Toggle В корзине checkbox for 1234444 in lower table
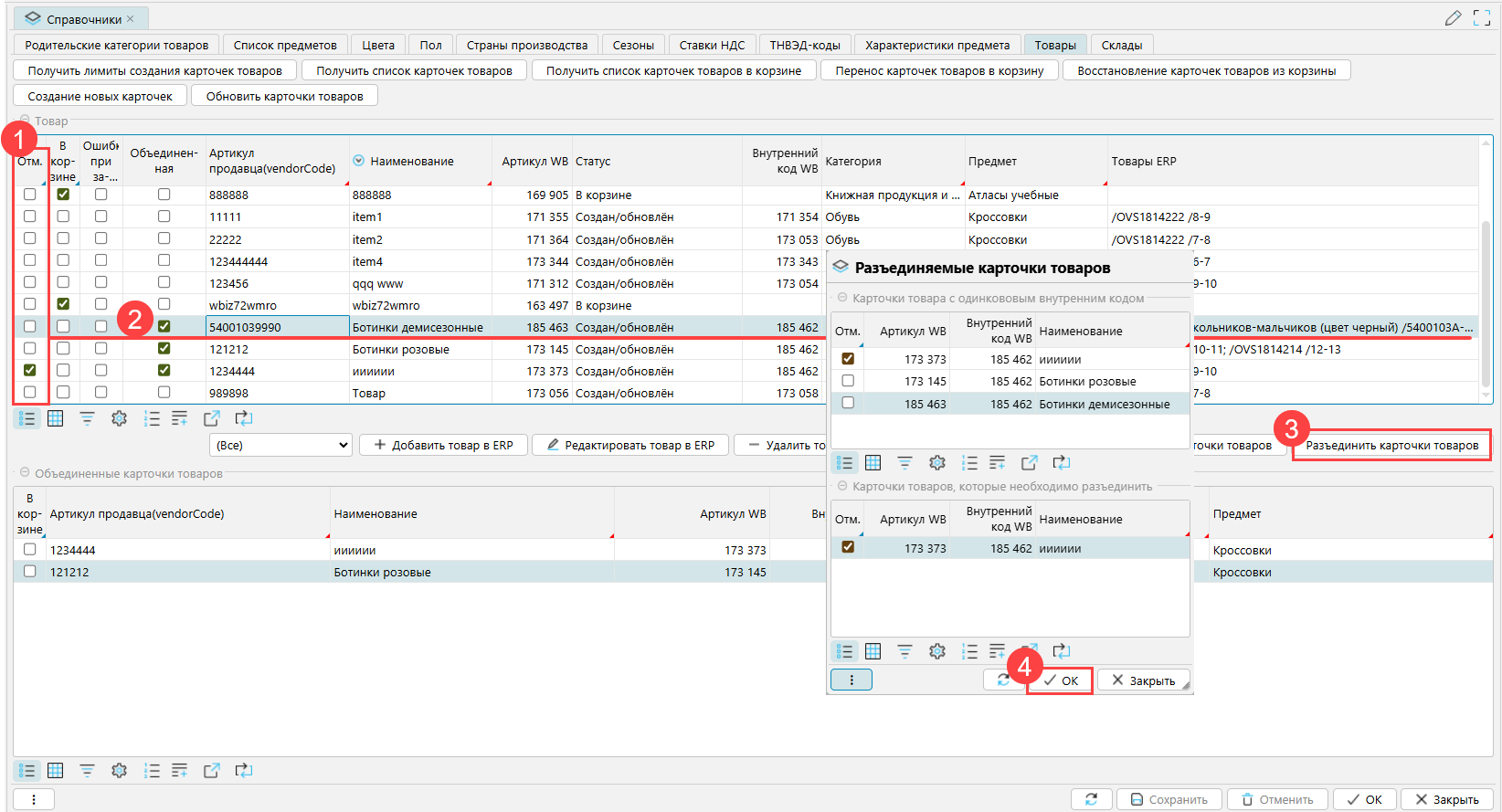The width and height of the screenshot is (1502, 812). point(30,550)
